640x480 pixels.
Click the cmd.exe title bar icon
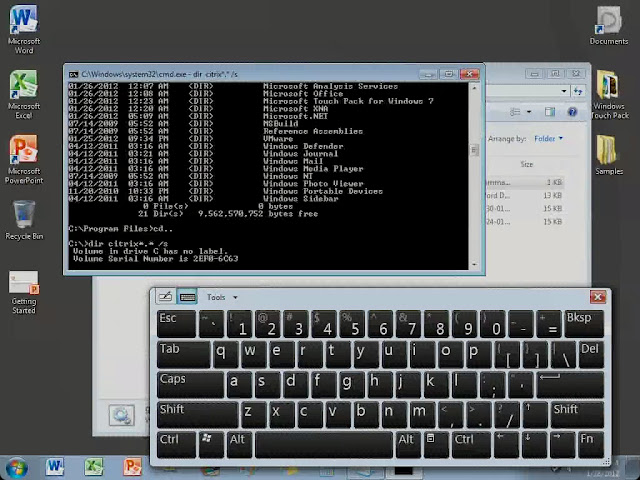(73, 74)
